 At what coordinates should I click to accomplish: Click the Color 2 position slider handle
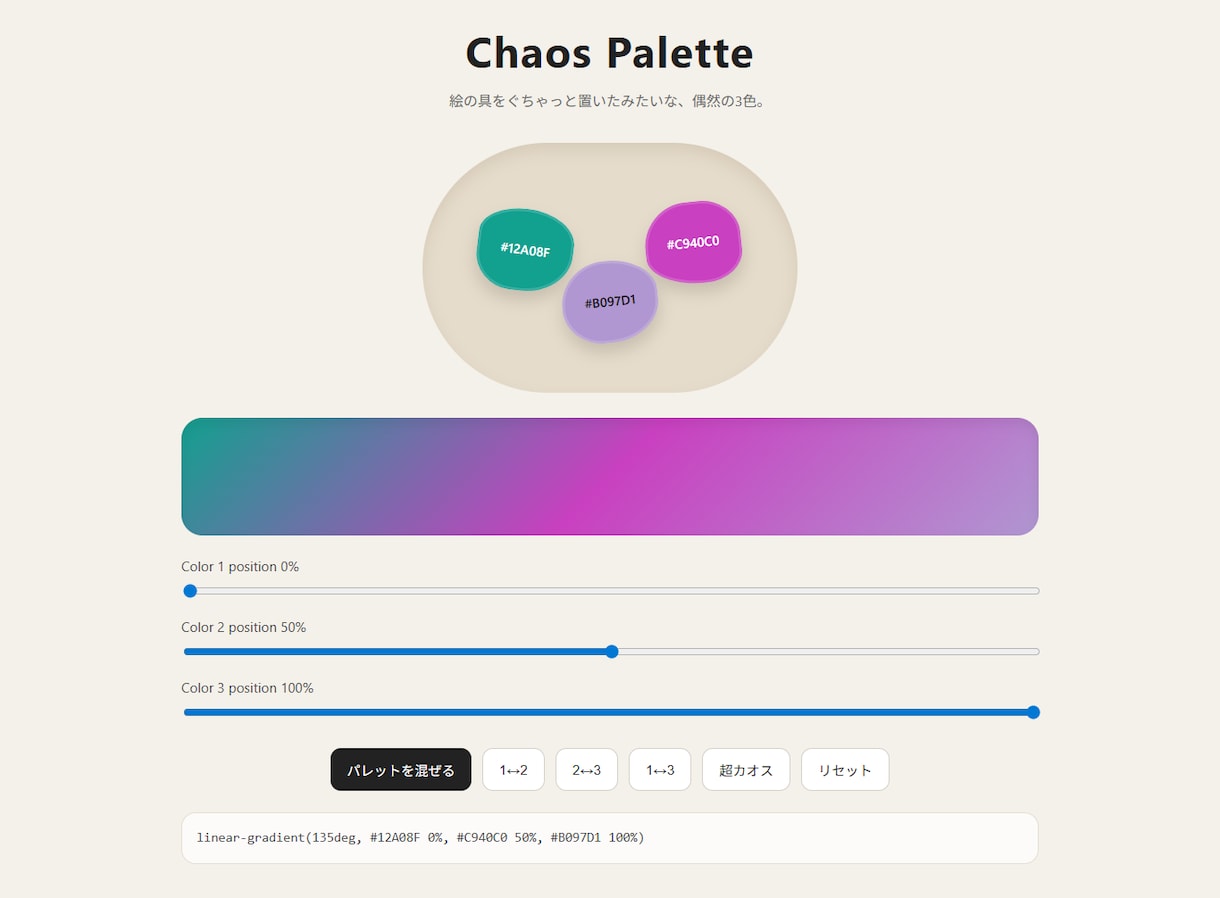tap(612, 652)
